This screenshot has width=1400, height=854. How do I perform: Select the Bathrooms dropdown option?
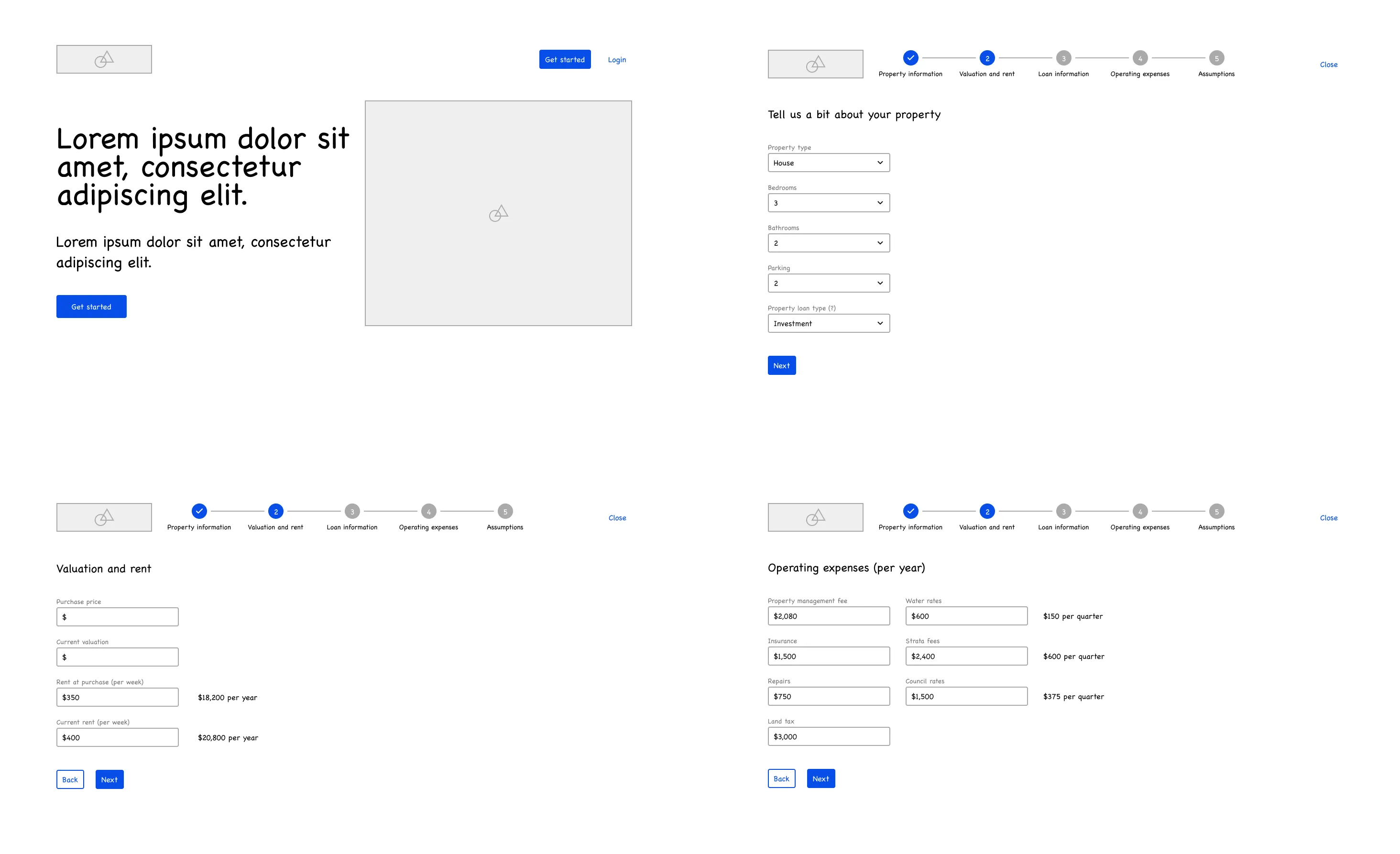point(827,243)
